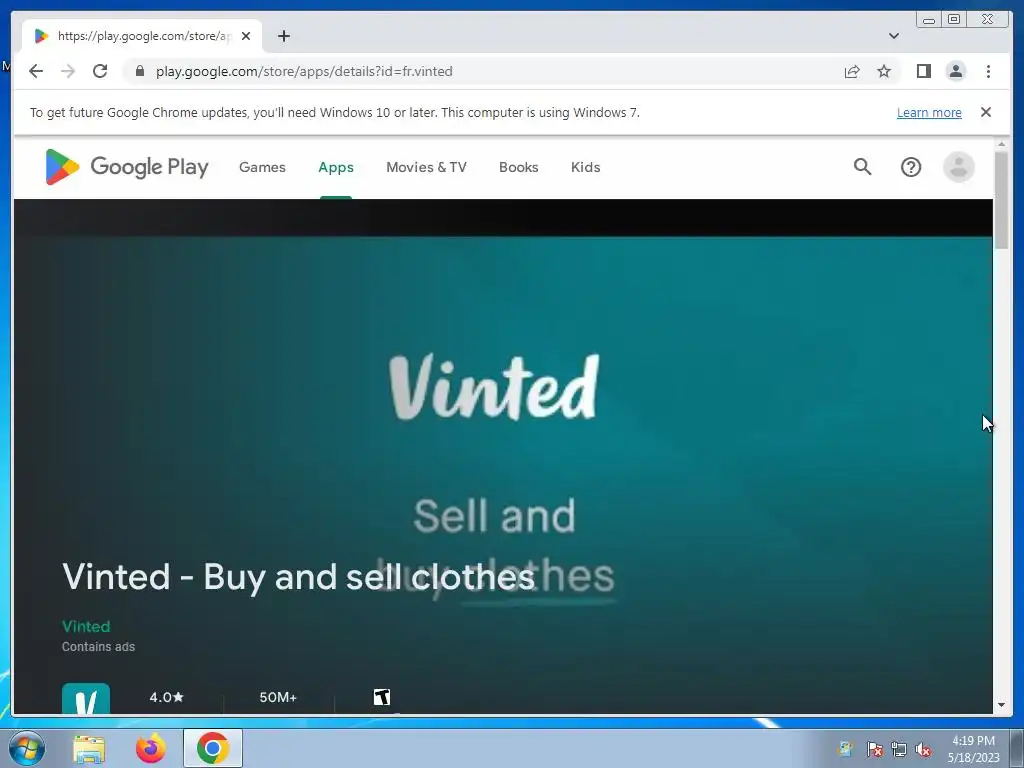Image resolution: width=1024 pixels, height=768 pixels.
Task: Launch Firefox from the taskbar
Action: click(x=150, y=748)
